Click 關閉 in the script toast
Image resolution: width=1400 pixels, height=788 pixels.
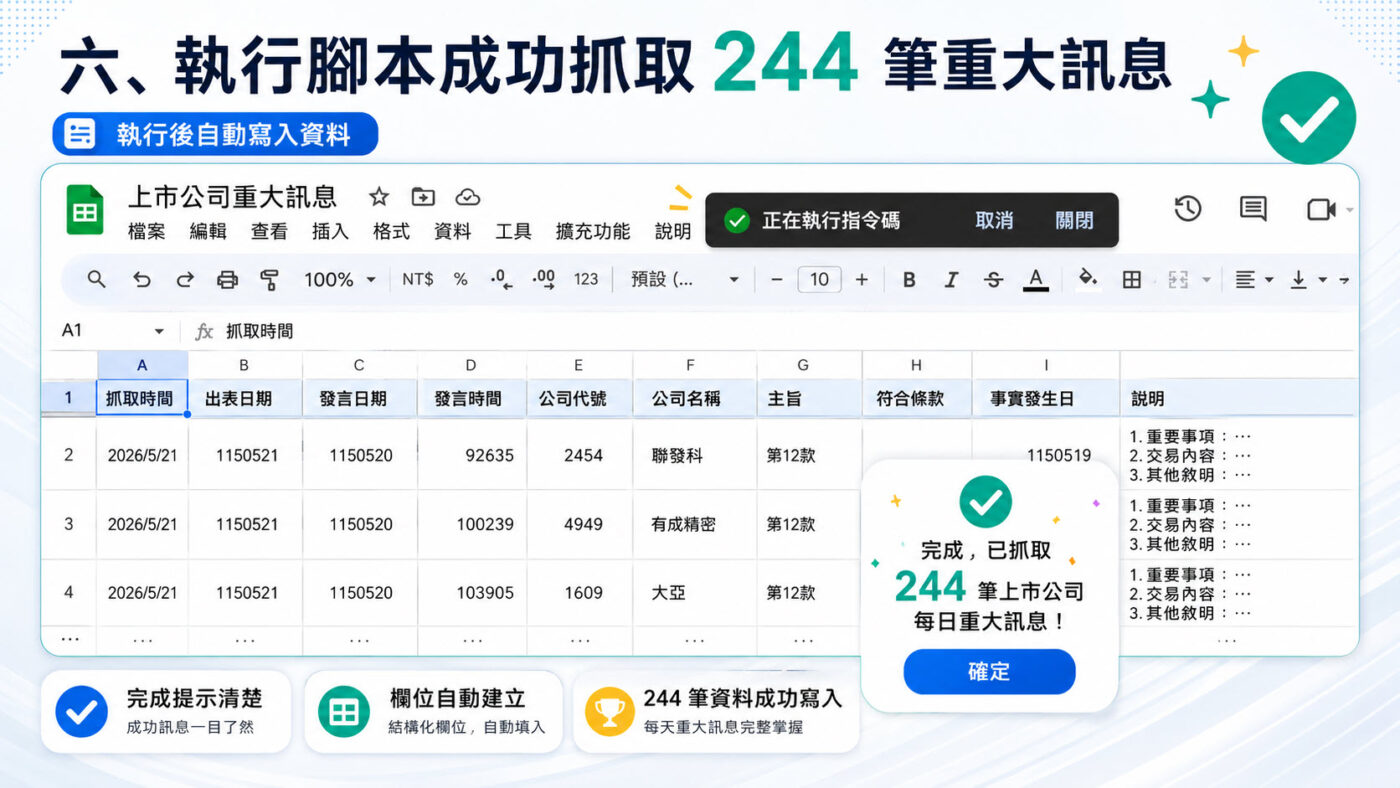tap(1074, 220)
